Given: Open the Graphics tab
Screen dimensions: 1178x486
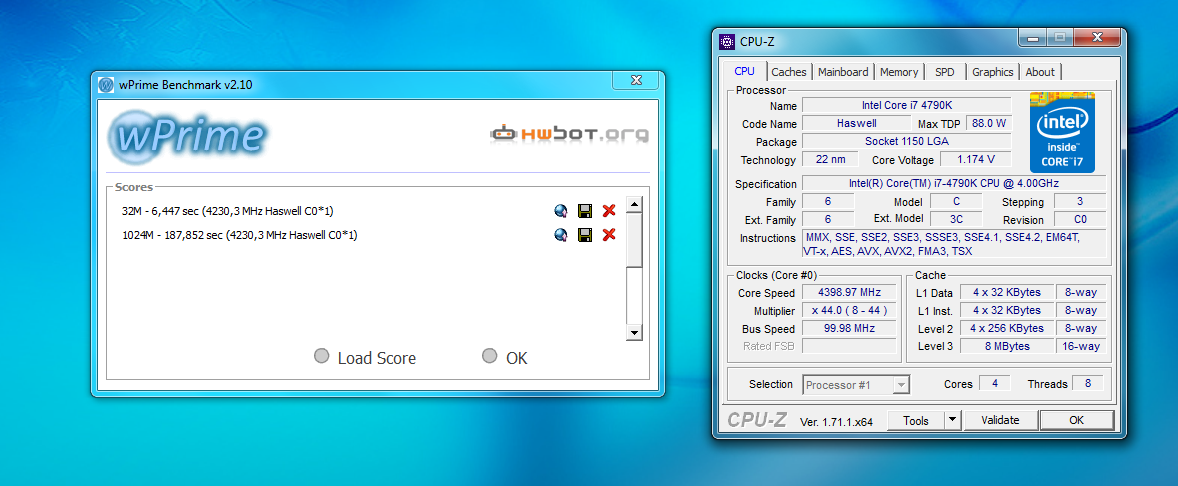Looking at the screenshot, I should click(992, 72).
